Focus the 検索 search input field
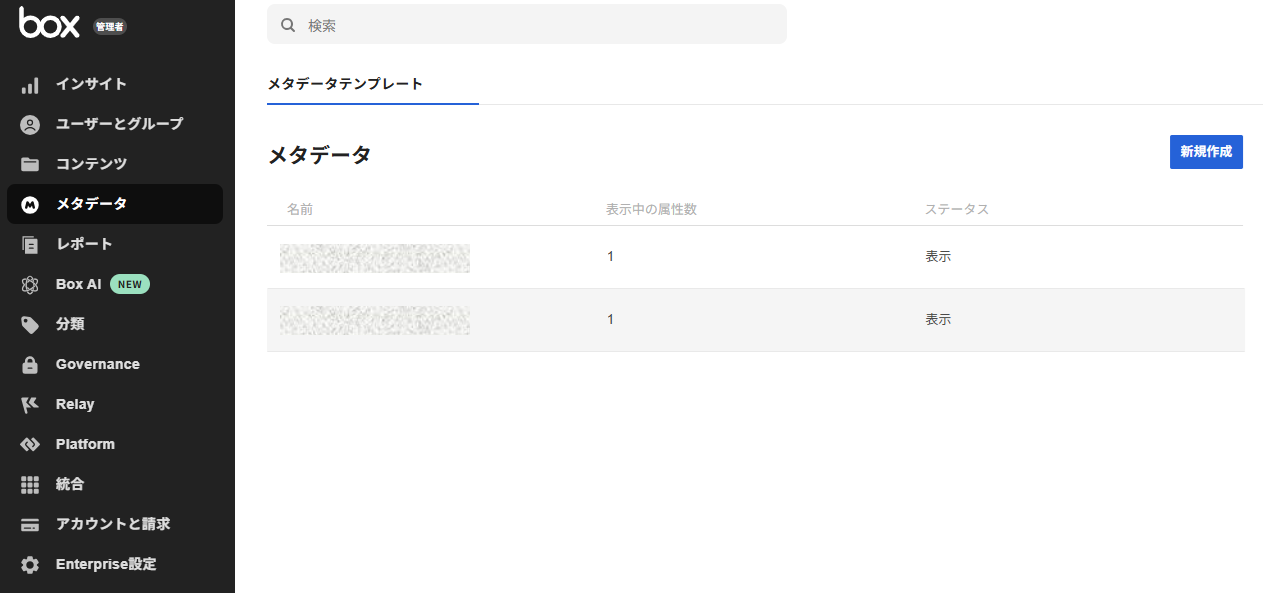The image size is (1263, 593). (540, 25)
